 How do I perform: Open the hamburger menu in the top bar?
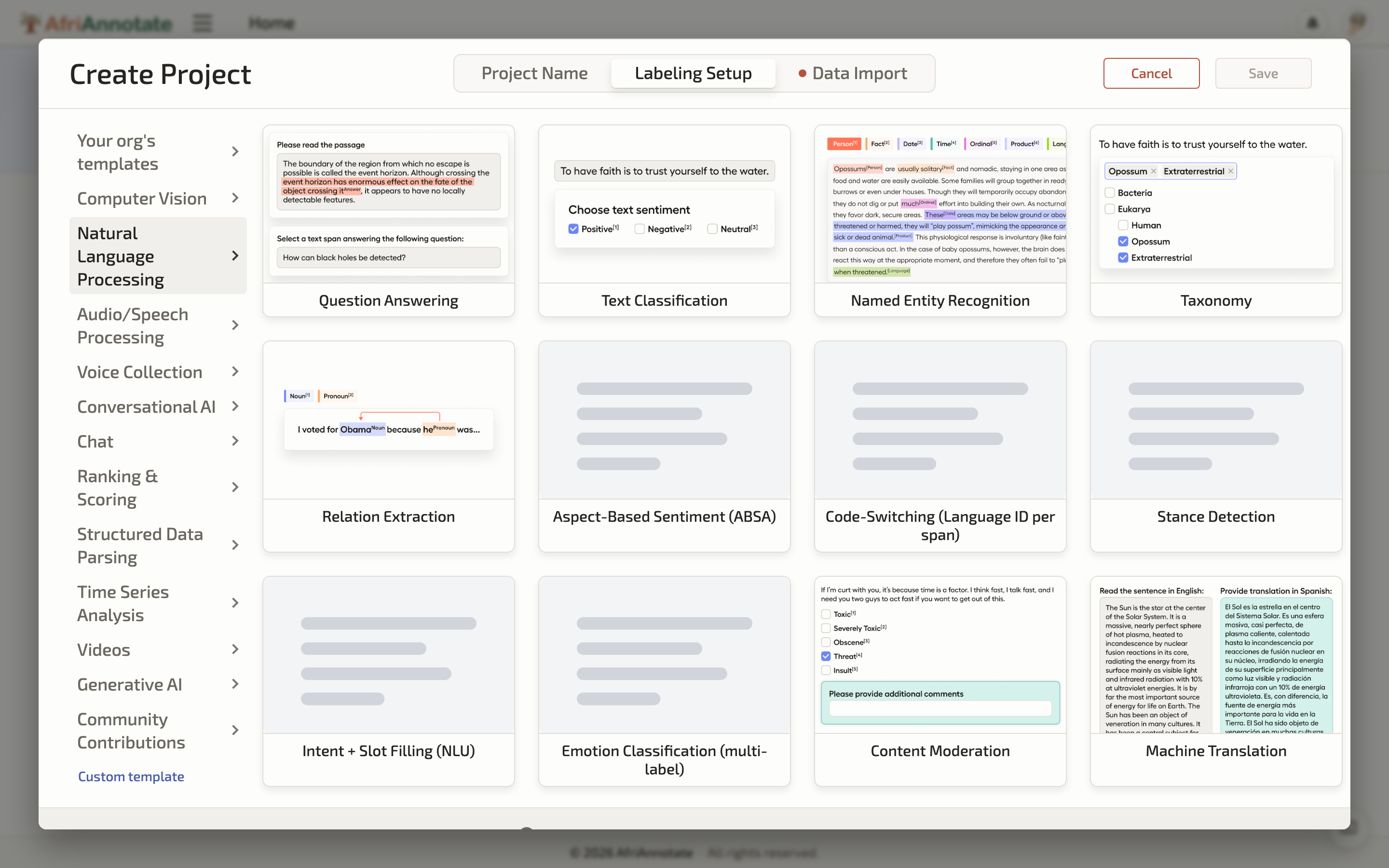coord(202,23)
